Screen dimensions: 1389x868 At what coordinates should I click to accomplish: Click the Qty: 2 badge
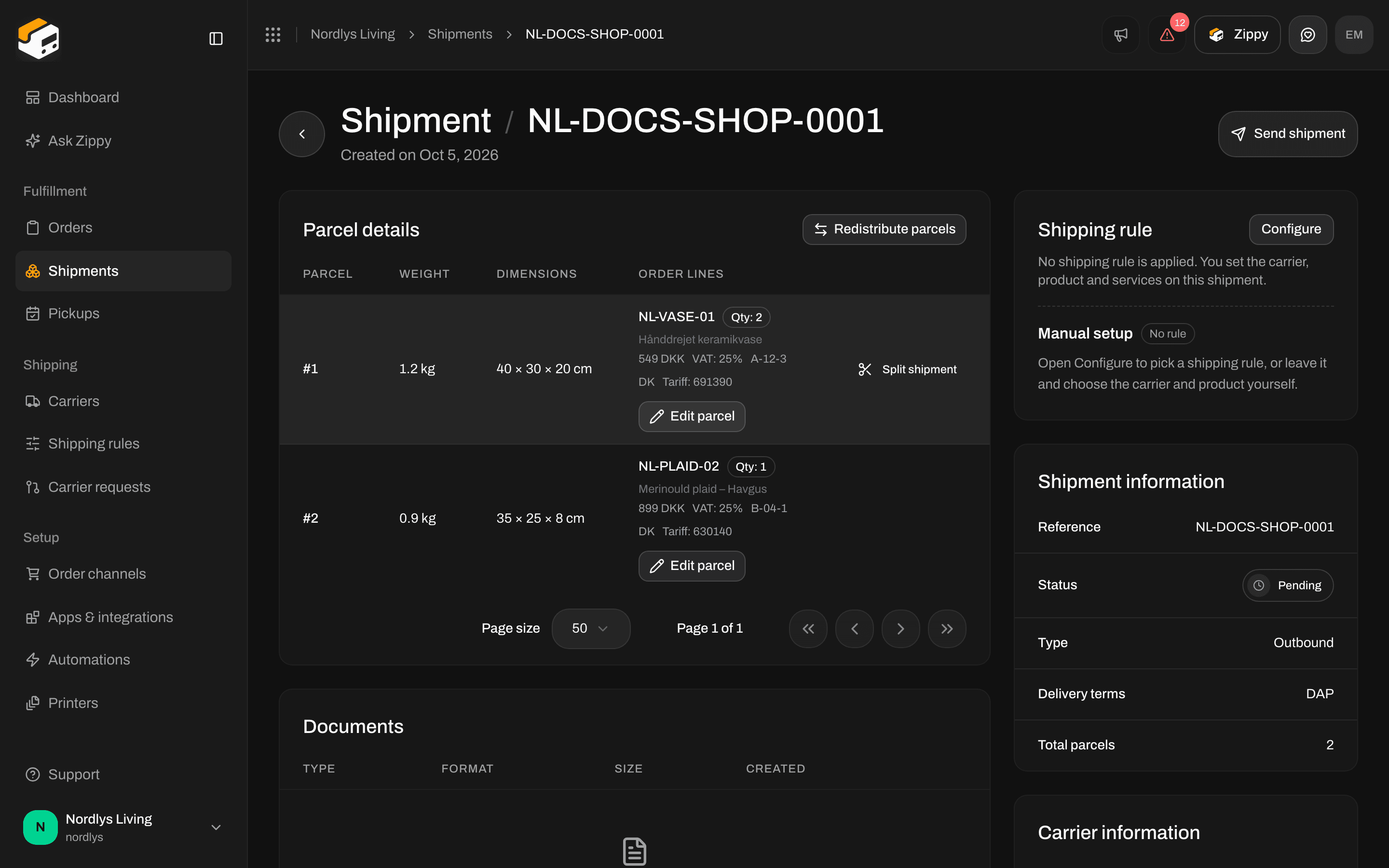point(746,317)
